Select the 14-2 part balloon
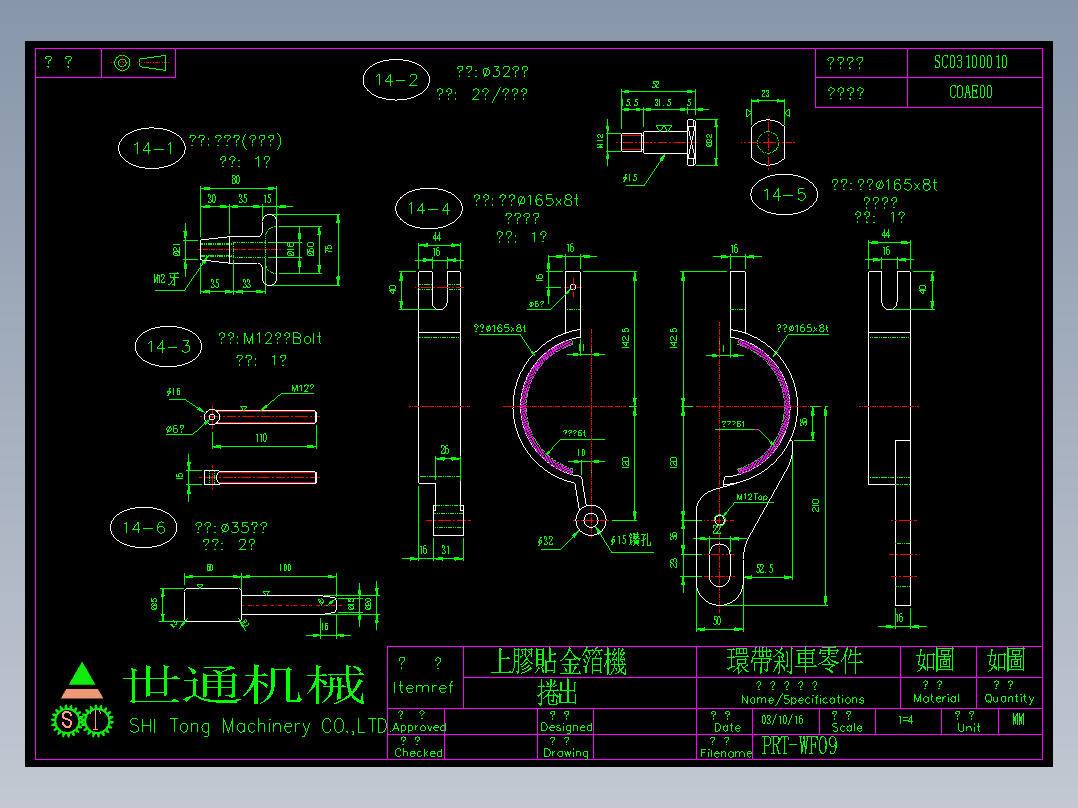This screenshot has height=808, width=1078. tap(396, 80)
